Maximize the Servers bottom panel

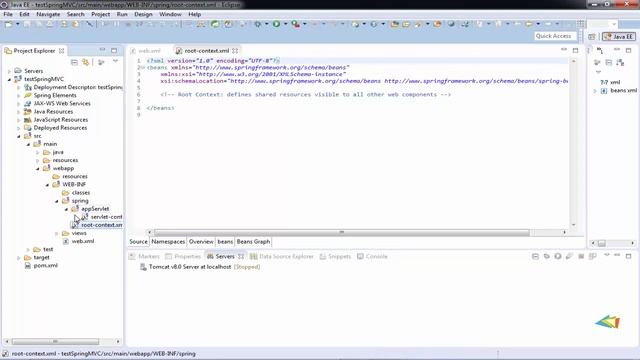tap(629, 256)
